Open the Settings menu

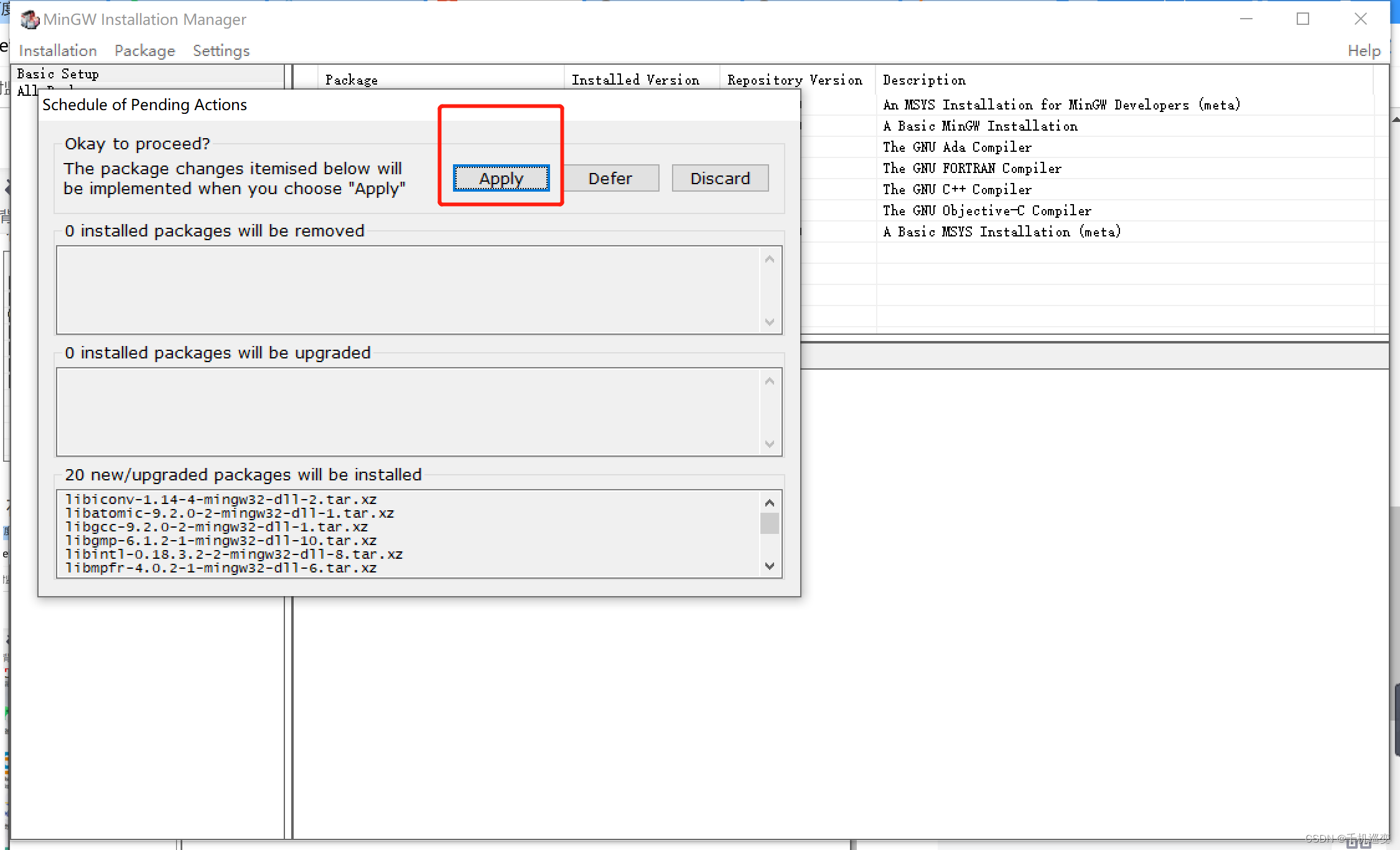pos(221,50)
